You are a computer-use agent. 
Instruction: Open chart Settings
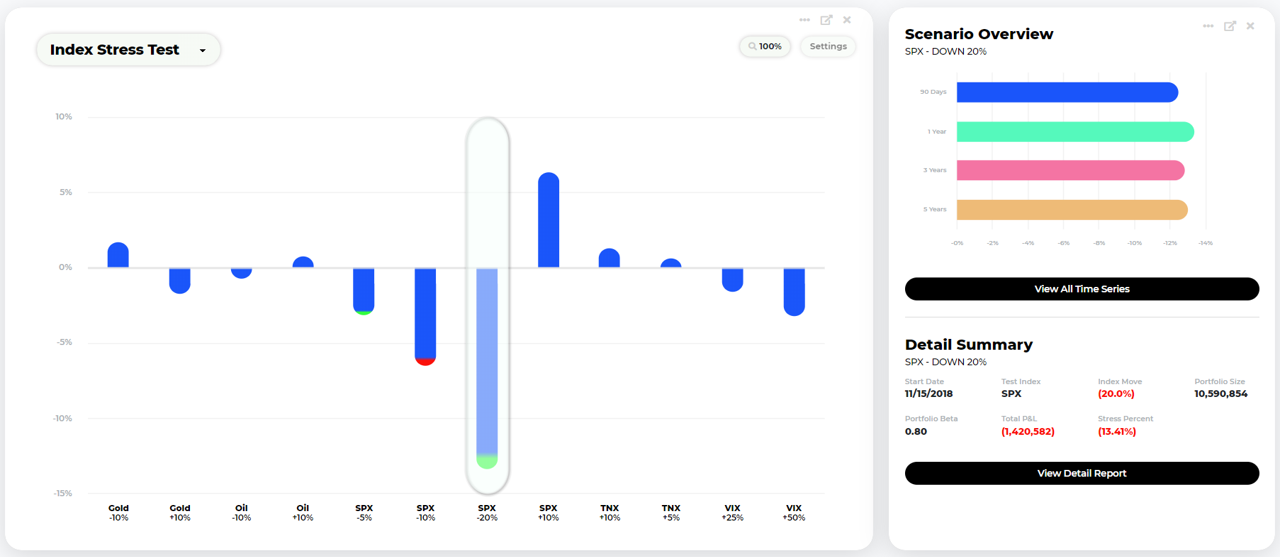828,46
